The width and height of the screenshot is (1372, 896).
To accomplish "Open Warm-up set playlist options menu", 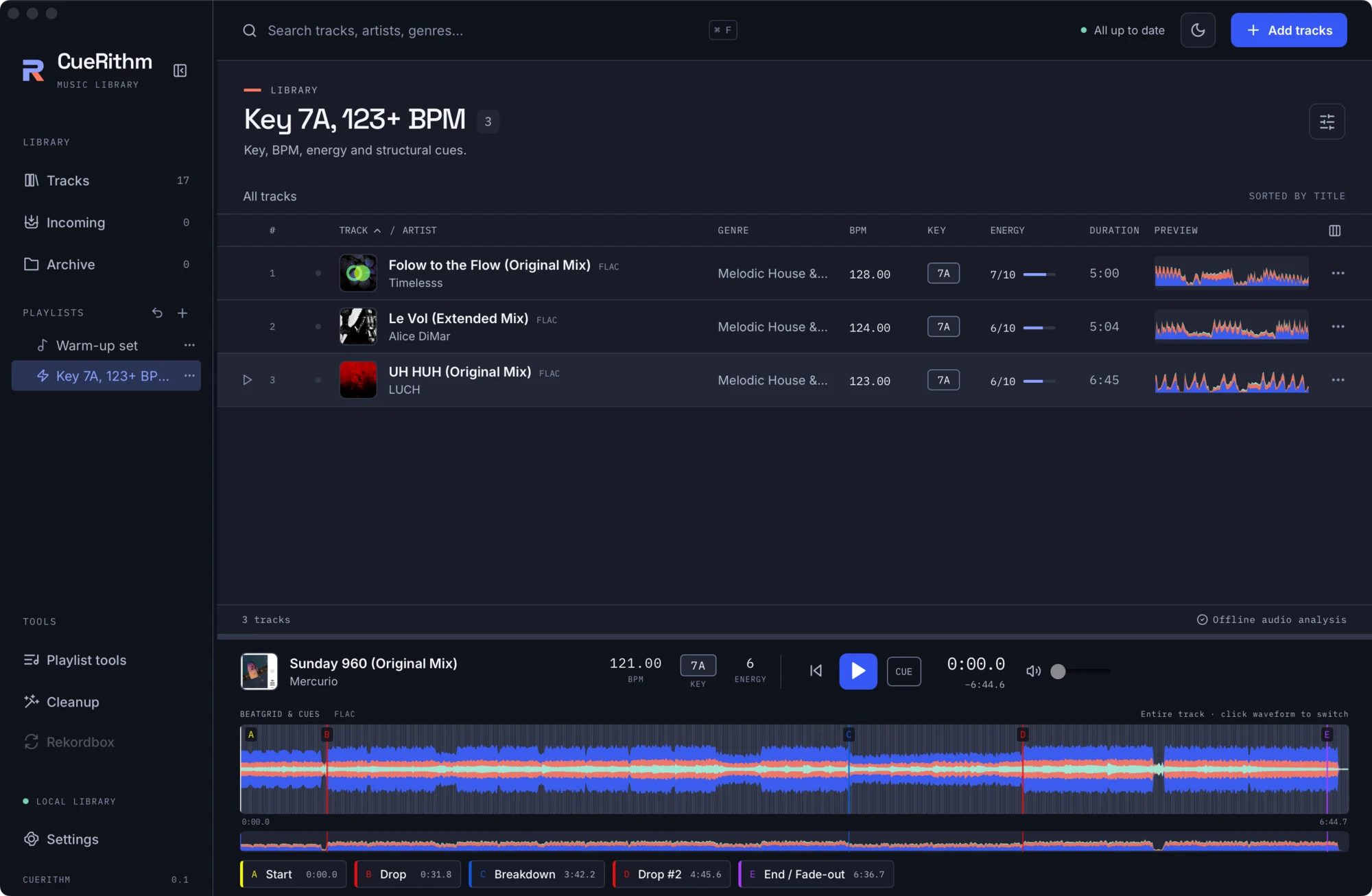I will click(189, 345).
